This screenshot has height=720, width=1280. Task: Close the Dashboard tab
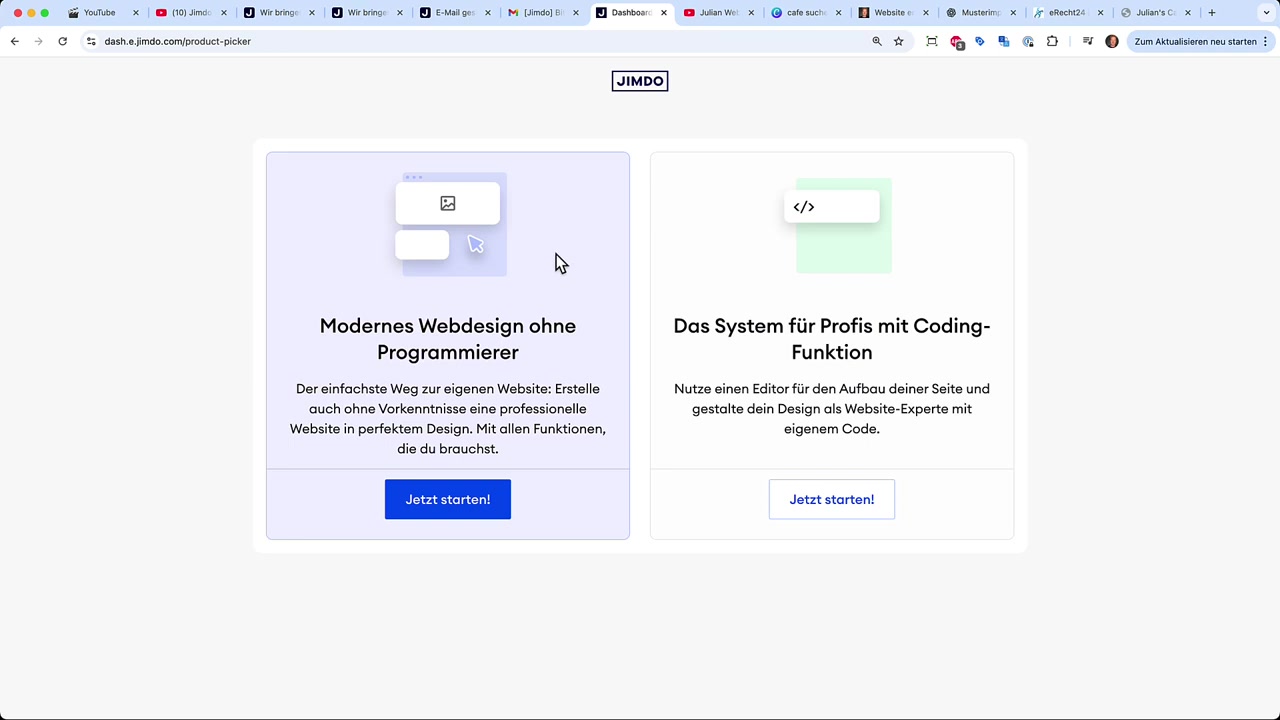coord(663,13)
